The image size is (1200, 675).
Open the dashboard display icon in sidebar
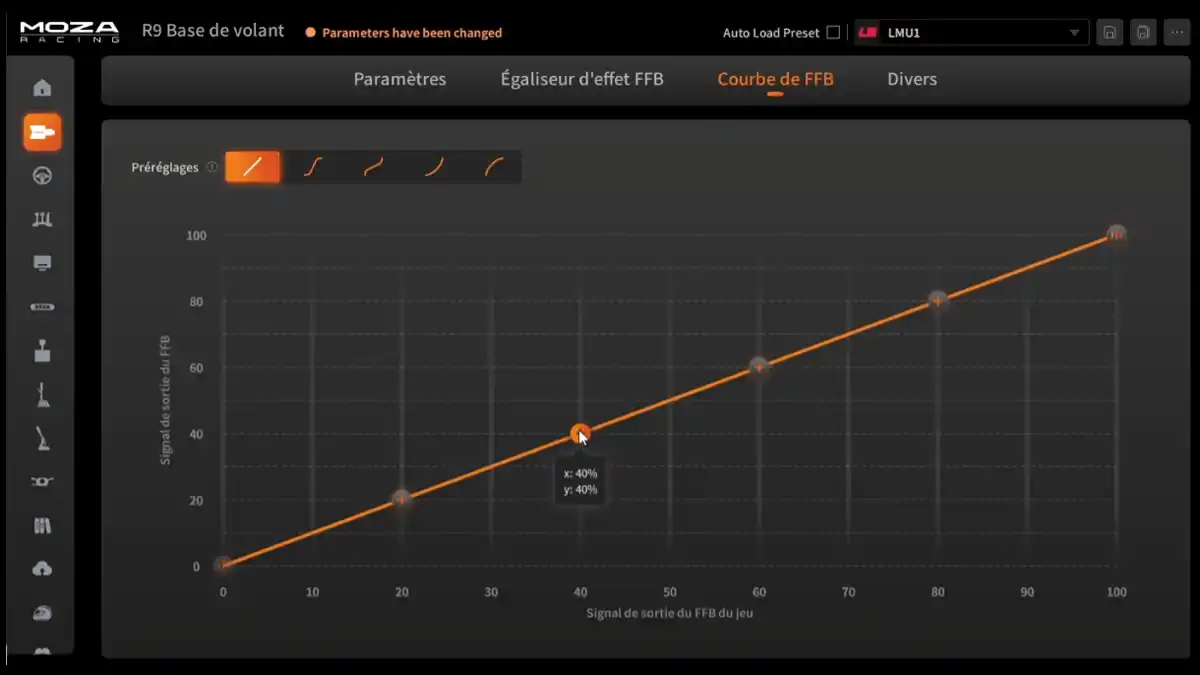(x=42, y=264)
